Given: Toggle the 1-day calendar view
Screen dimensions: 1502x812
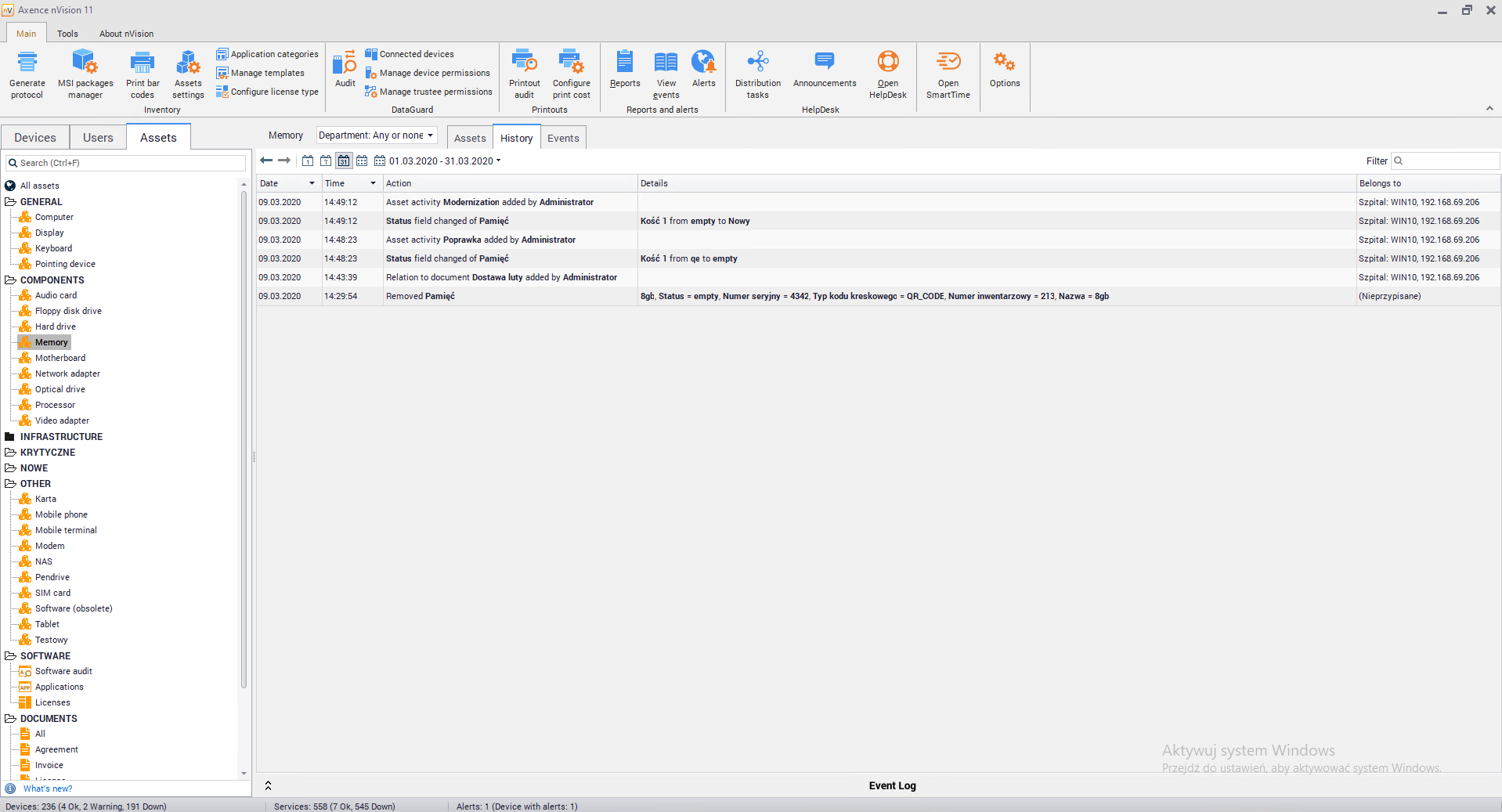Looking at the screenshot, I should 308,161.
